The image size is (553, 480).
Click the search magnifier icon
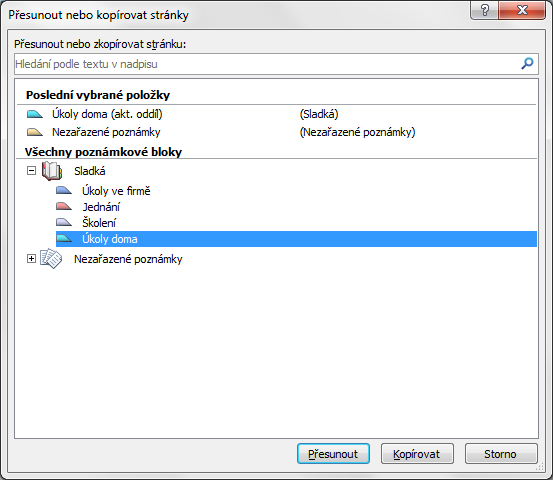tap(527, 64)
